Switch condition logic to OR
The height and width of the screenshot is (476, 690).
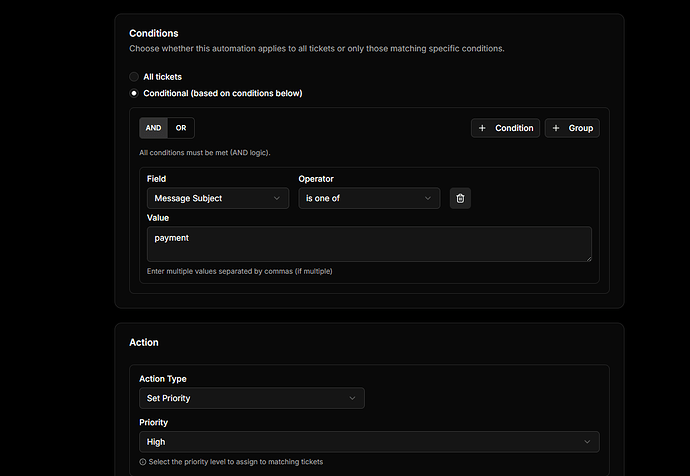pos(181,128)
